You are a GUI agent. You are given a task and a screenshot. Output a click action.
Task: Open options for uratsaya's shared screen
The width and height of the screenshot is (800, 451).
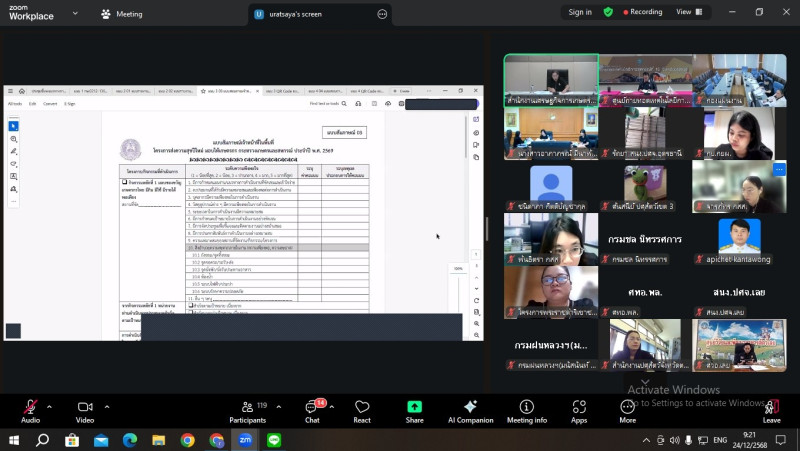(x=382, y=14)
